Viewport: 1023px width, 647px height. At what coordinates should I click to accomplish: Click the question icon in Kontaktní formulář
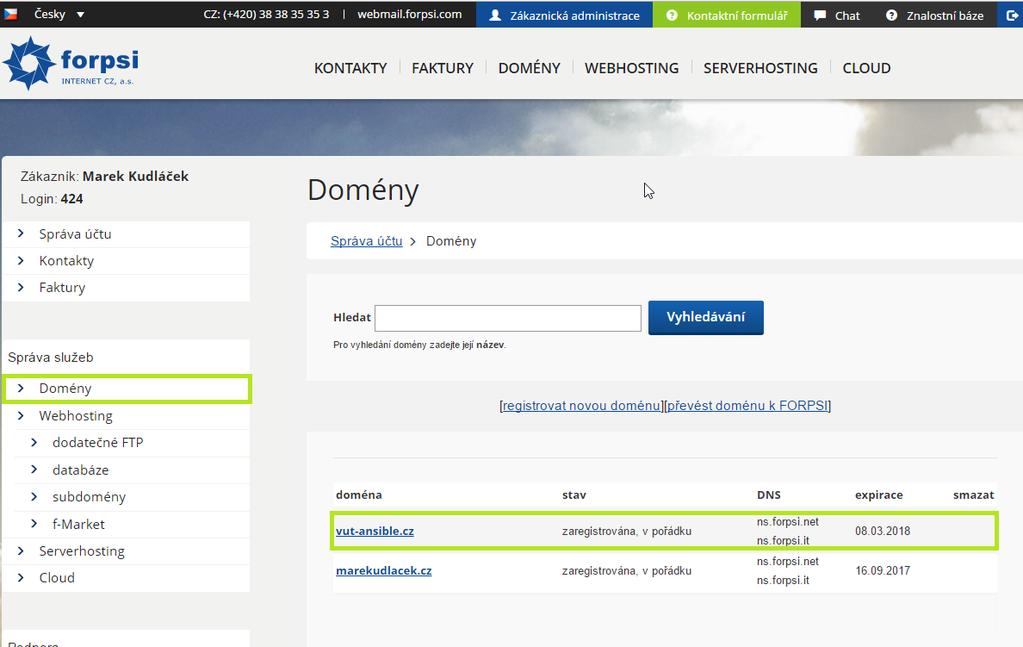(x=671, y=15)
